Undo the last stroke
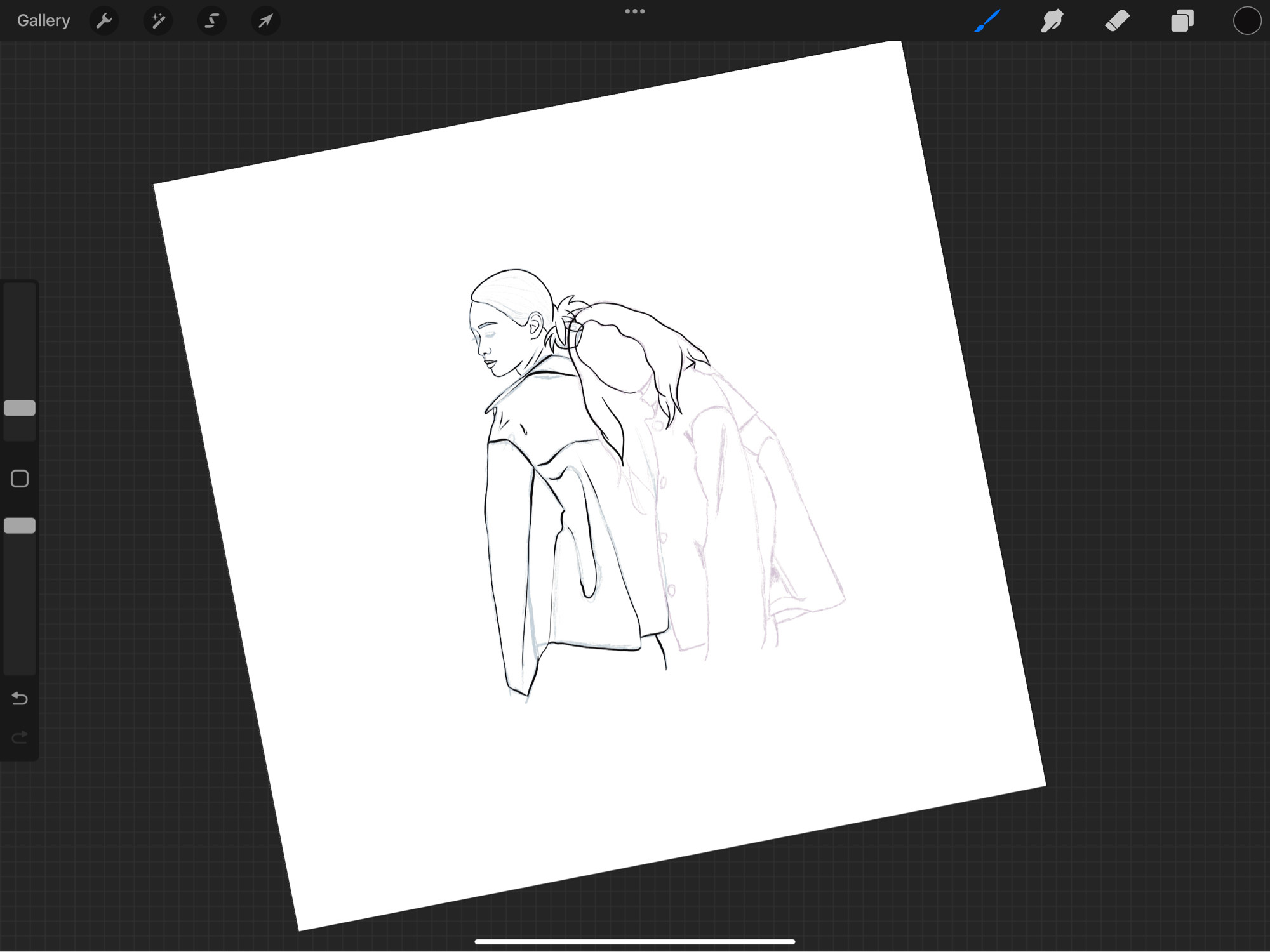Image resolution: width=1270 pixels, height=952 pixels. 20,699
